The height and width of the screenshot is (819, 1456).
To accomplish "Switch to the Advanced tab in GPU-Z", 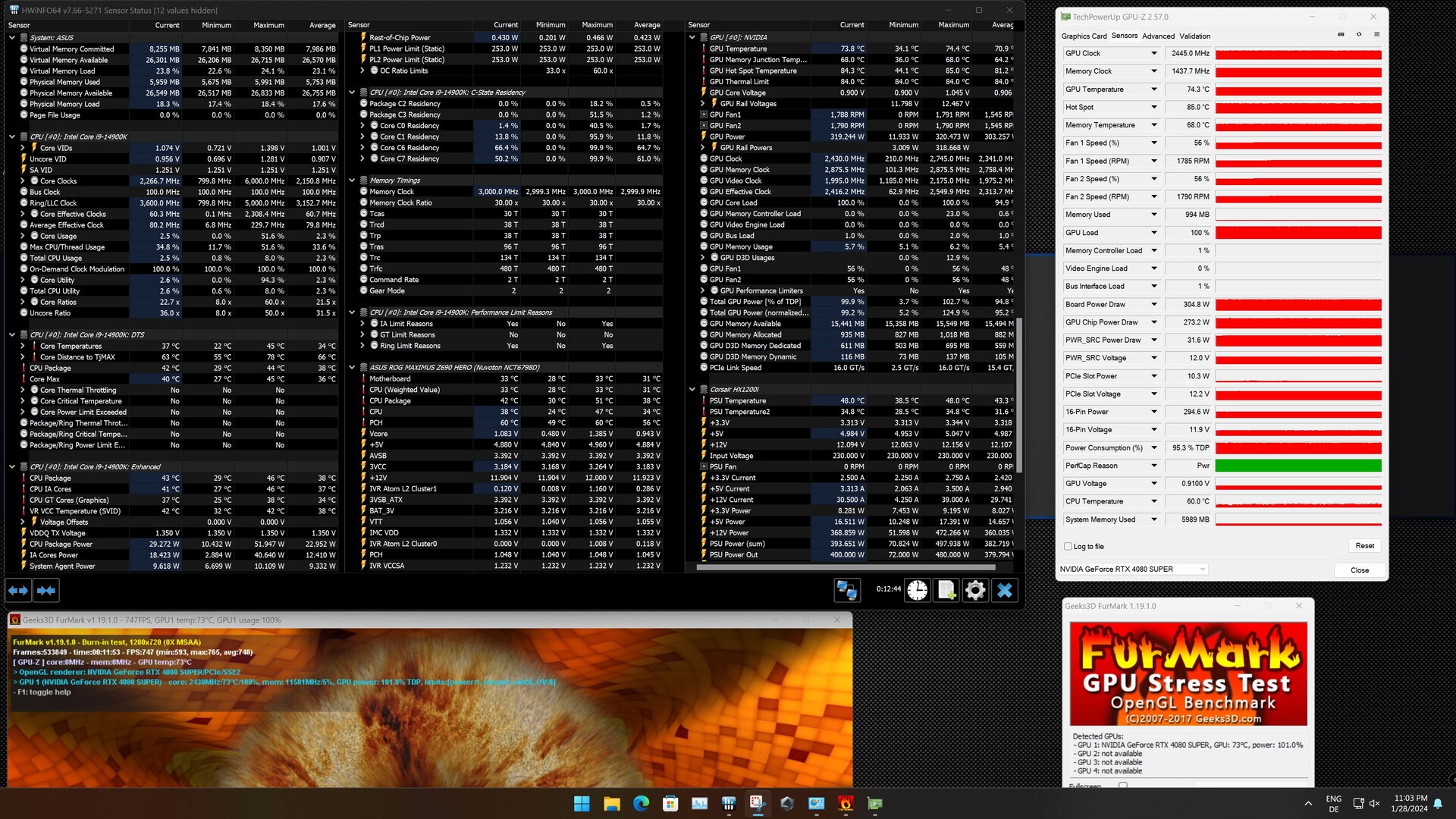I will [1158, 36].
